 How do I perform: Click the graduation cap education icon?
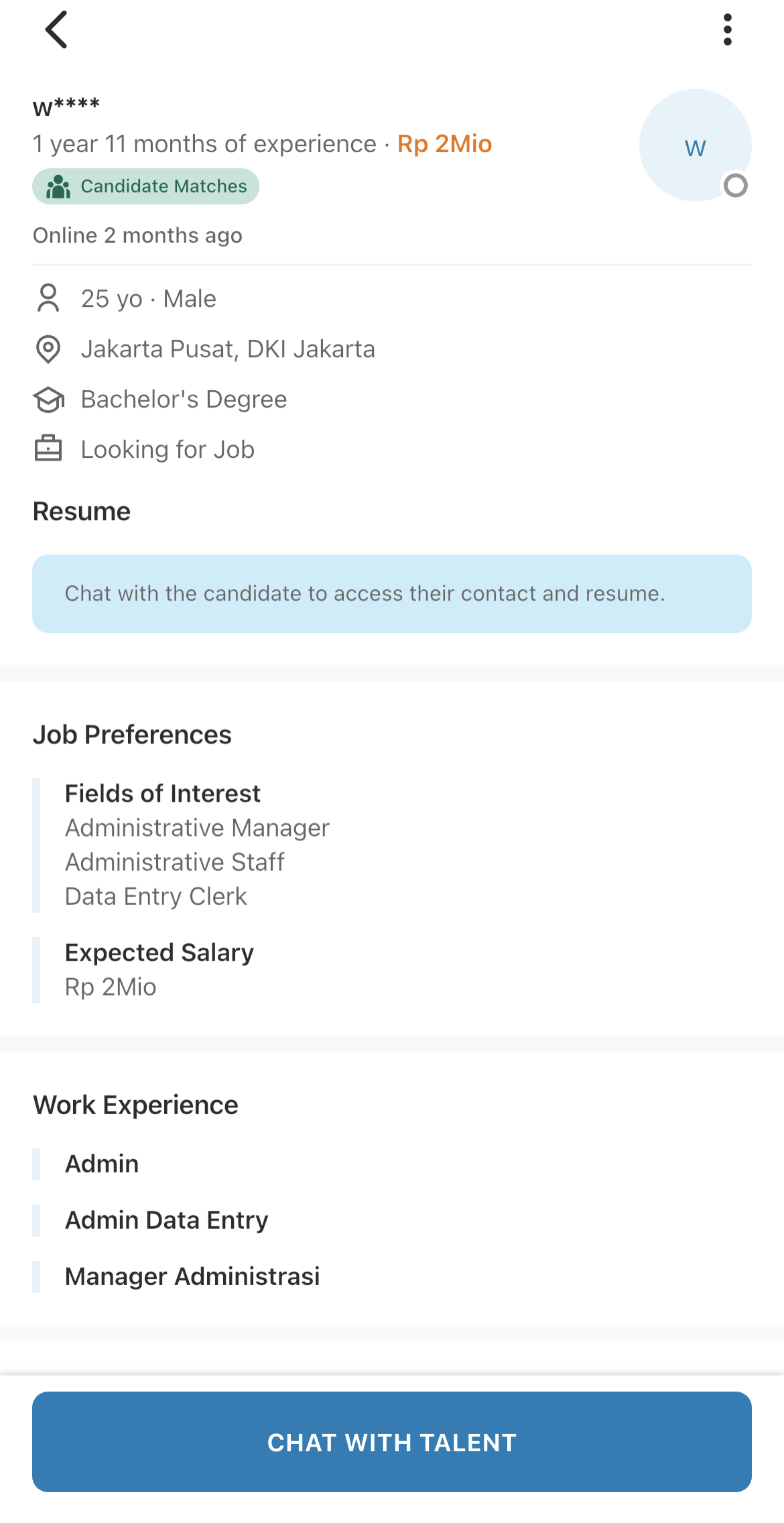[x=48, y=399]
